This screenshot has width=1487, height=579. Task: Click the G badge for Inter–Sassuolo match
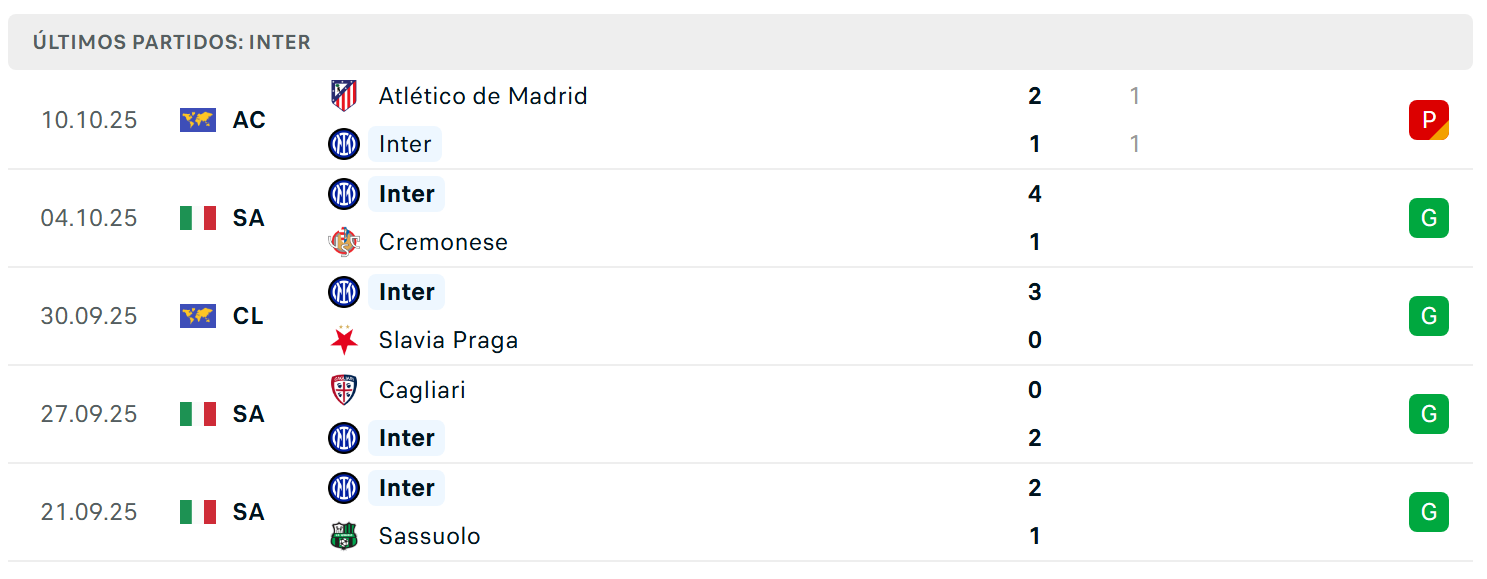[1429, 512]
